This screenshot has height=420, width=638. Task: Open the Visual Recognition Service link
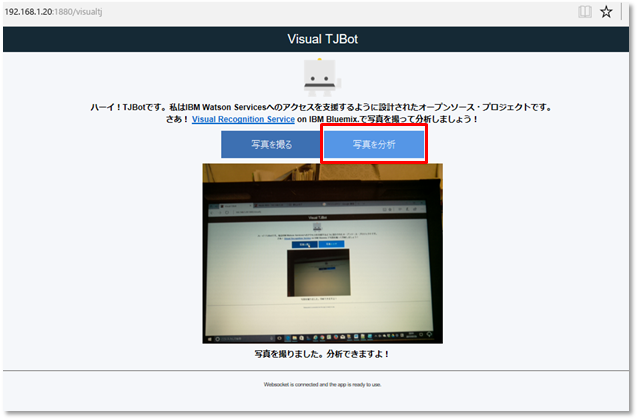tap(243, 119)
